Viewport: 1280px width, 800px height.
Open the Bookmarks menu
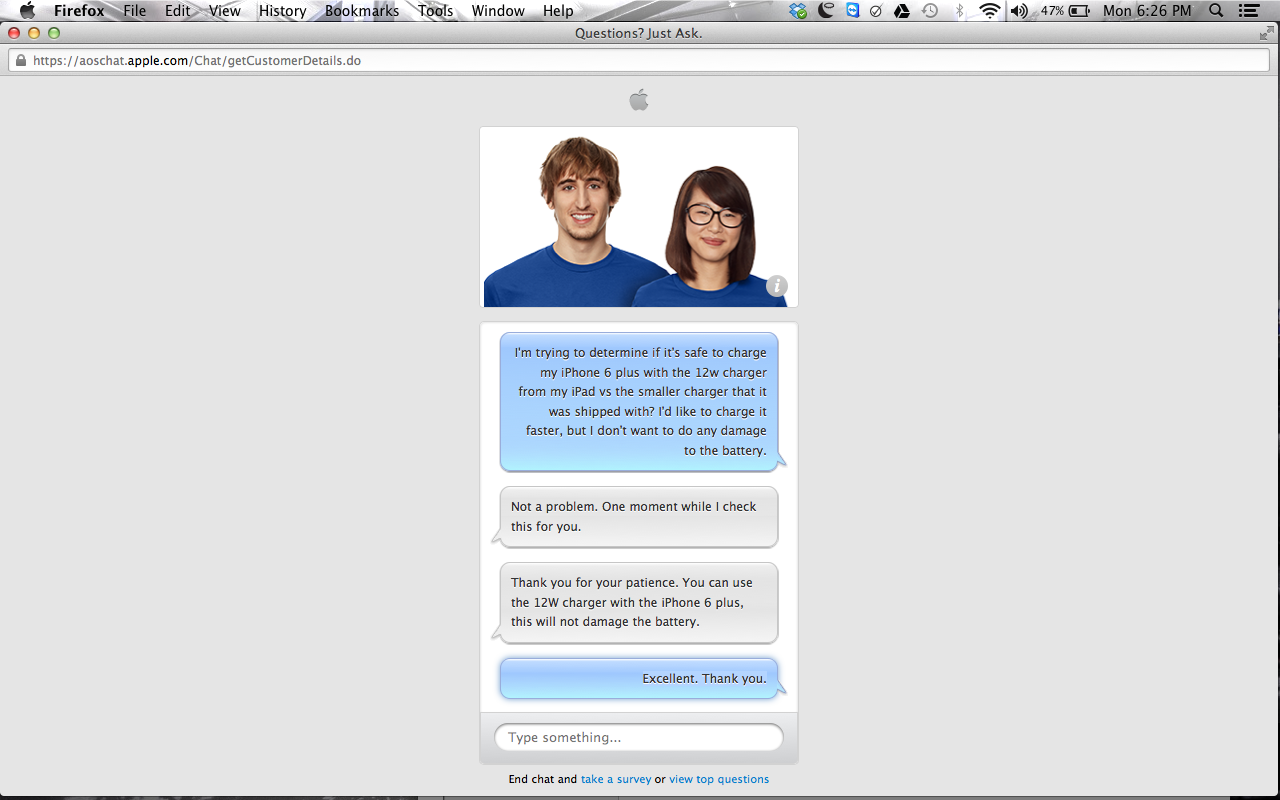(x=362, y=11)
